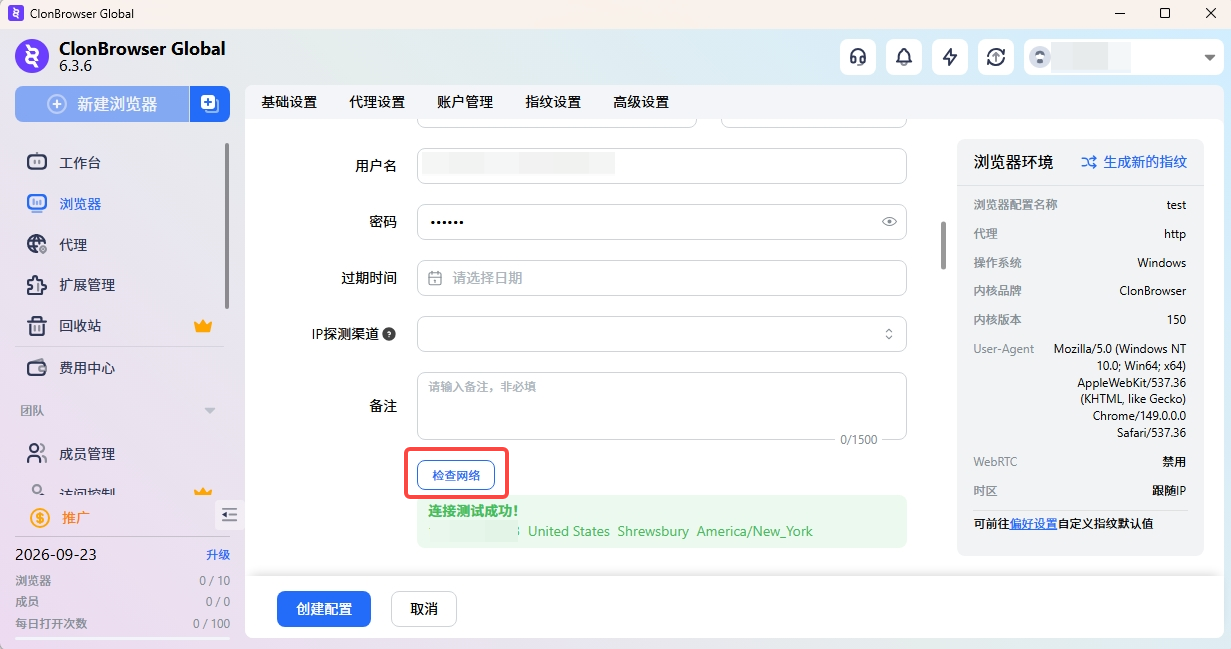Switch to the 代理设置 tab

[377, 102]
